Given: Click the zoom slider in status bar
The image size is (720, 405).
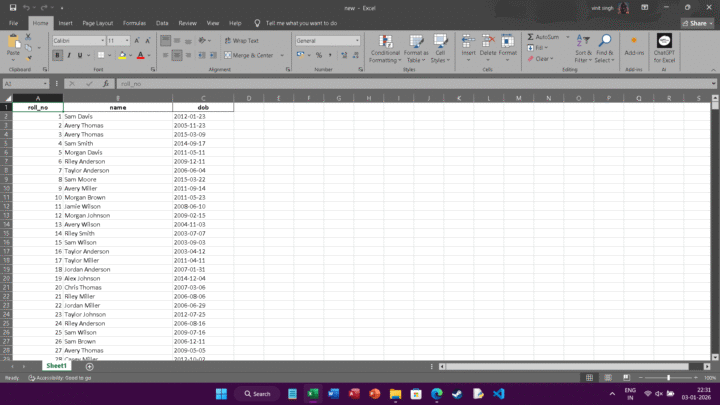Looking at the screenshot, I should [x=668, y=378].
